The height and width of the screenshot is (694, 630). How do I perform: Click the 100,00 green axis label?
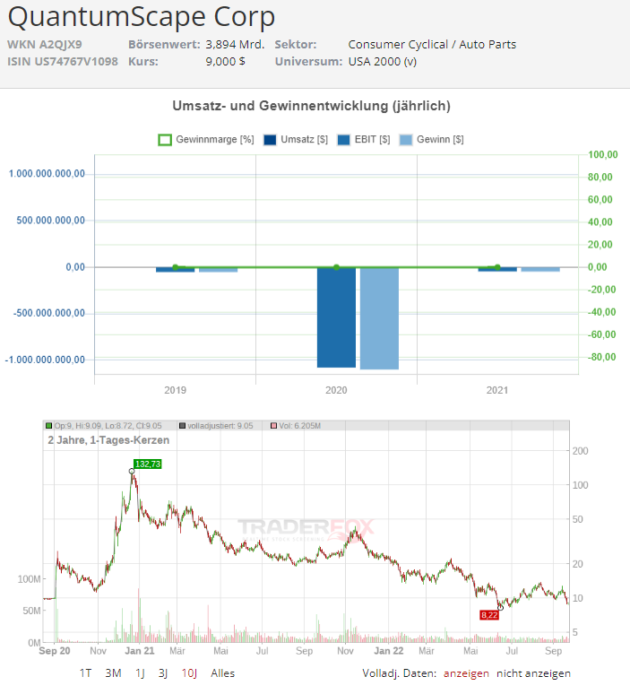tap(603, 155)
